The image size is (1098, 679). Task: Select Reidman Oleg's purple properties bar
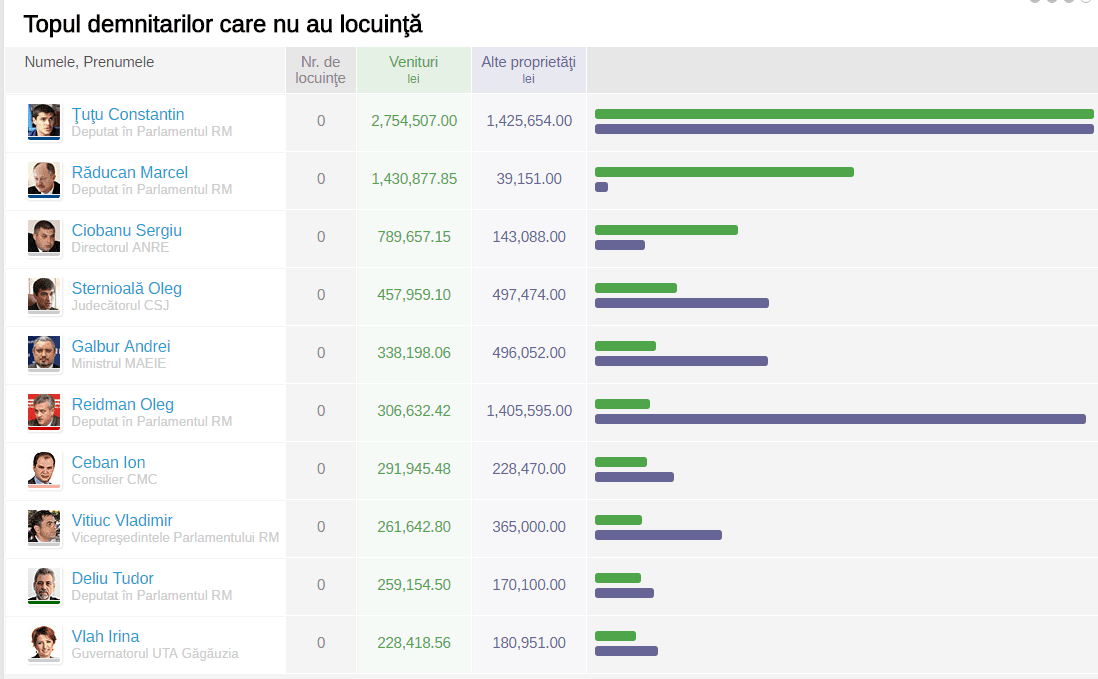point(840,419)
